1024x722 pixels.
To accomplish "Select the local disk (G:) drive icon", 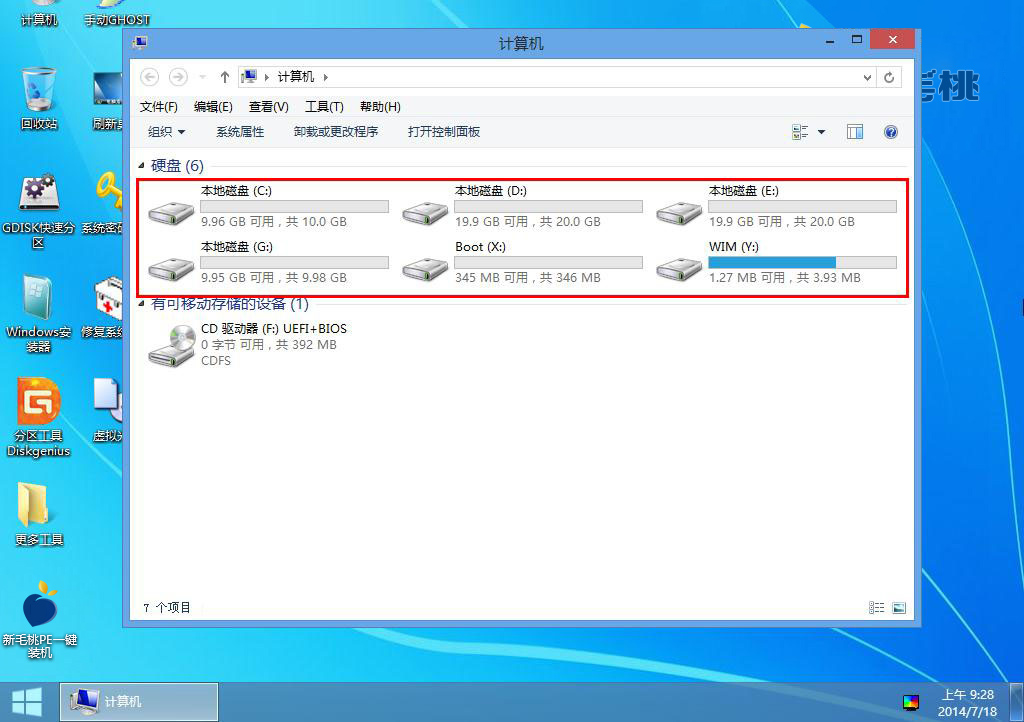I will pos(171,268).
